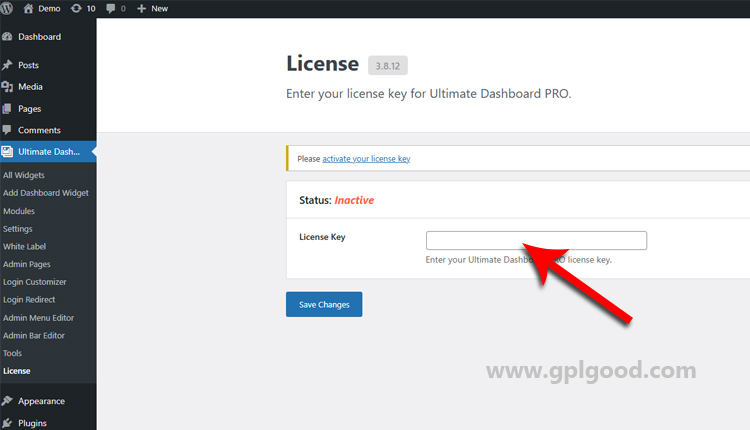Focus the License Key input field

[x=536, y=240]
